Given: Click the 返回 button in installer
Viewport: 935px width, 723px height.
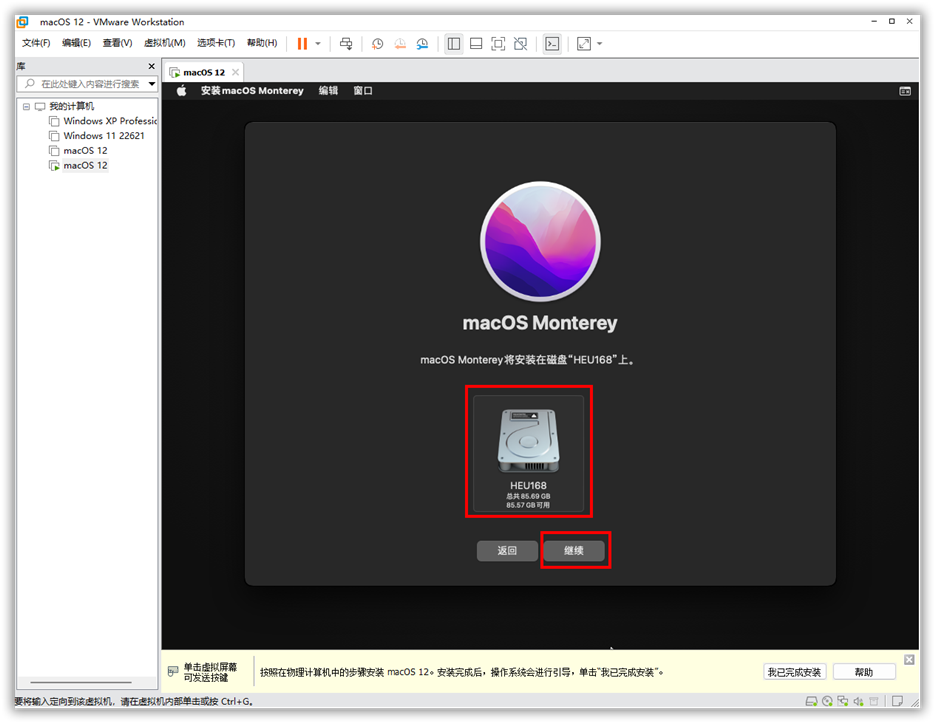Looking at the screenshot, I should 507,551.
